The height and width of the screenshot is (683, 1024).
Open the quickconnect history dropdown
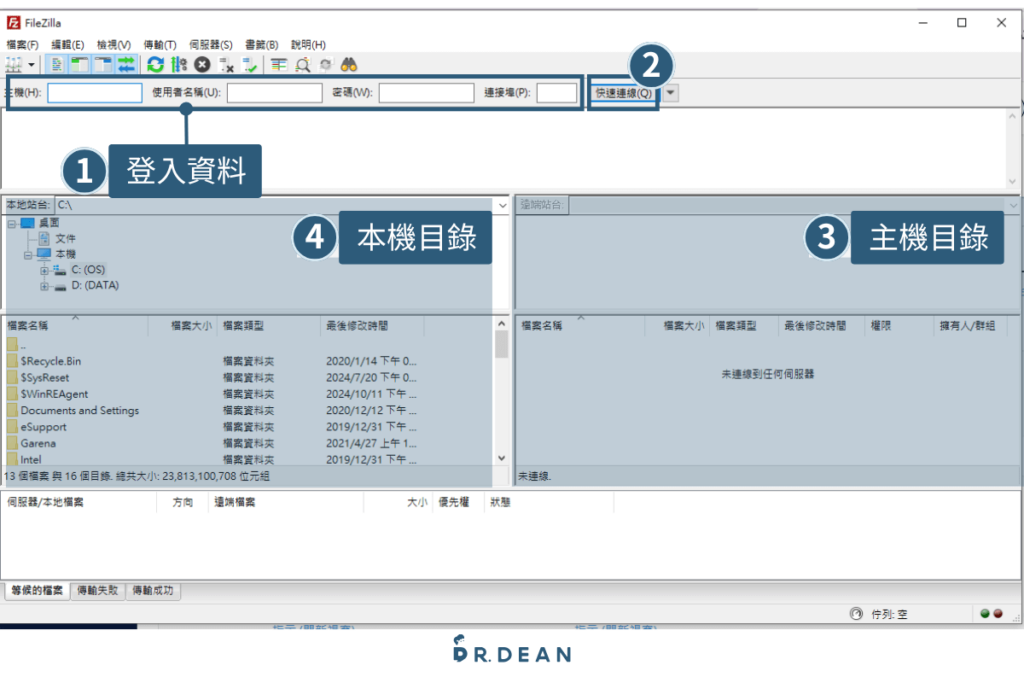[669, 92]
